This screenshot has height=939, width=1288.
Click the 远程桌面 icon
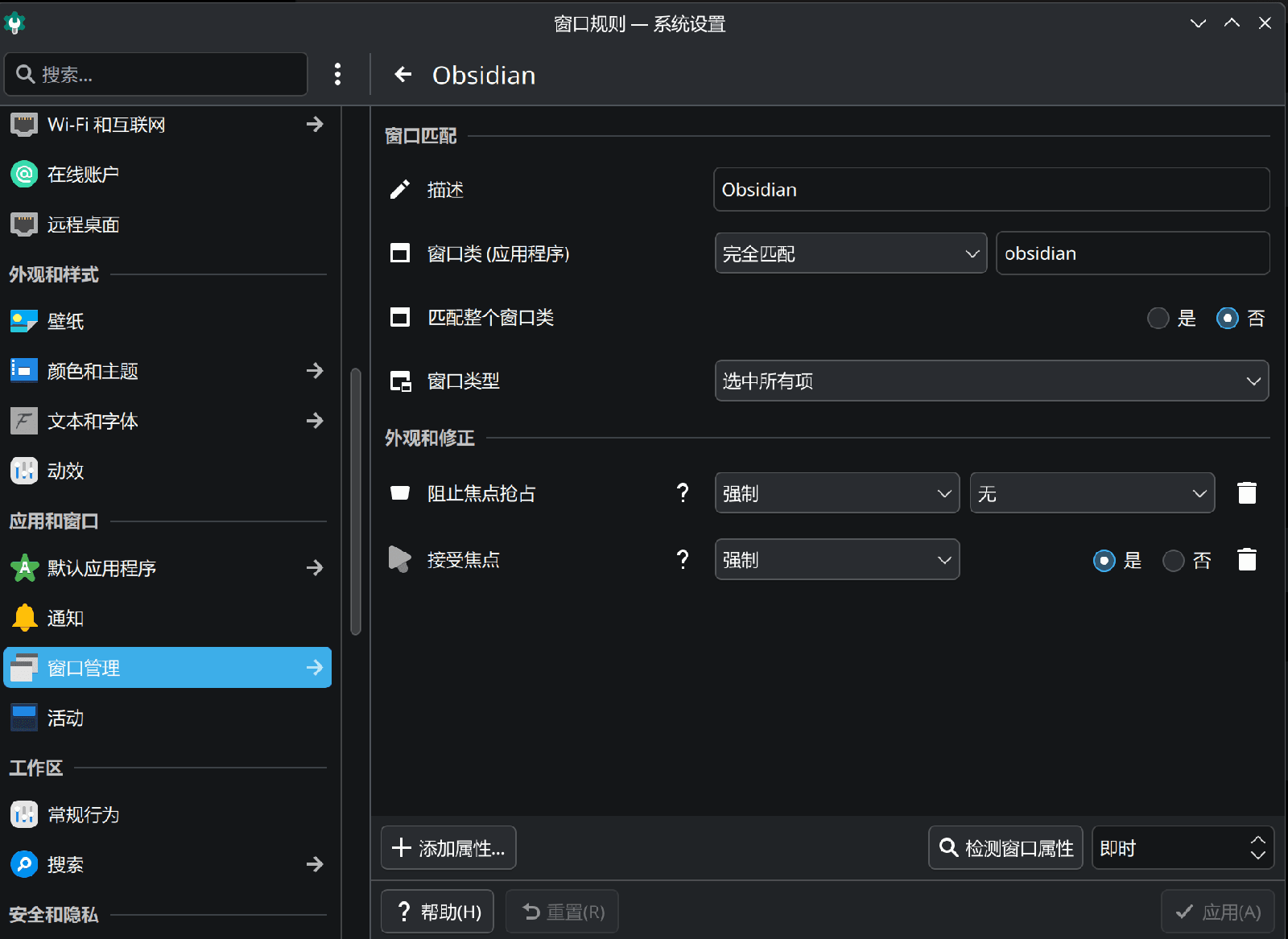click(24, 224)
